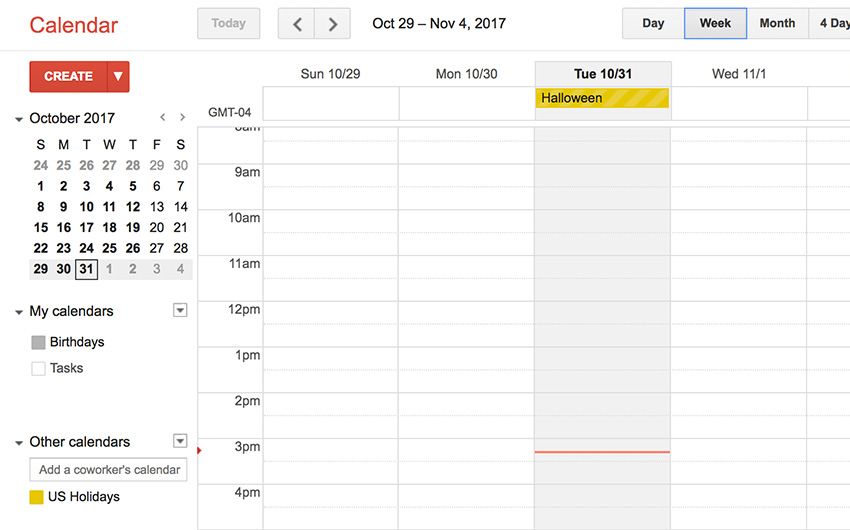The height and width of the screenshot is (530, 850).
Task: Go to the previous week arrow
Action: (297, 24)
